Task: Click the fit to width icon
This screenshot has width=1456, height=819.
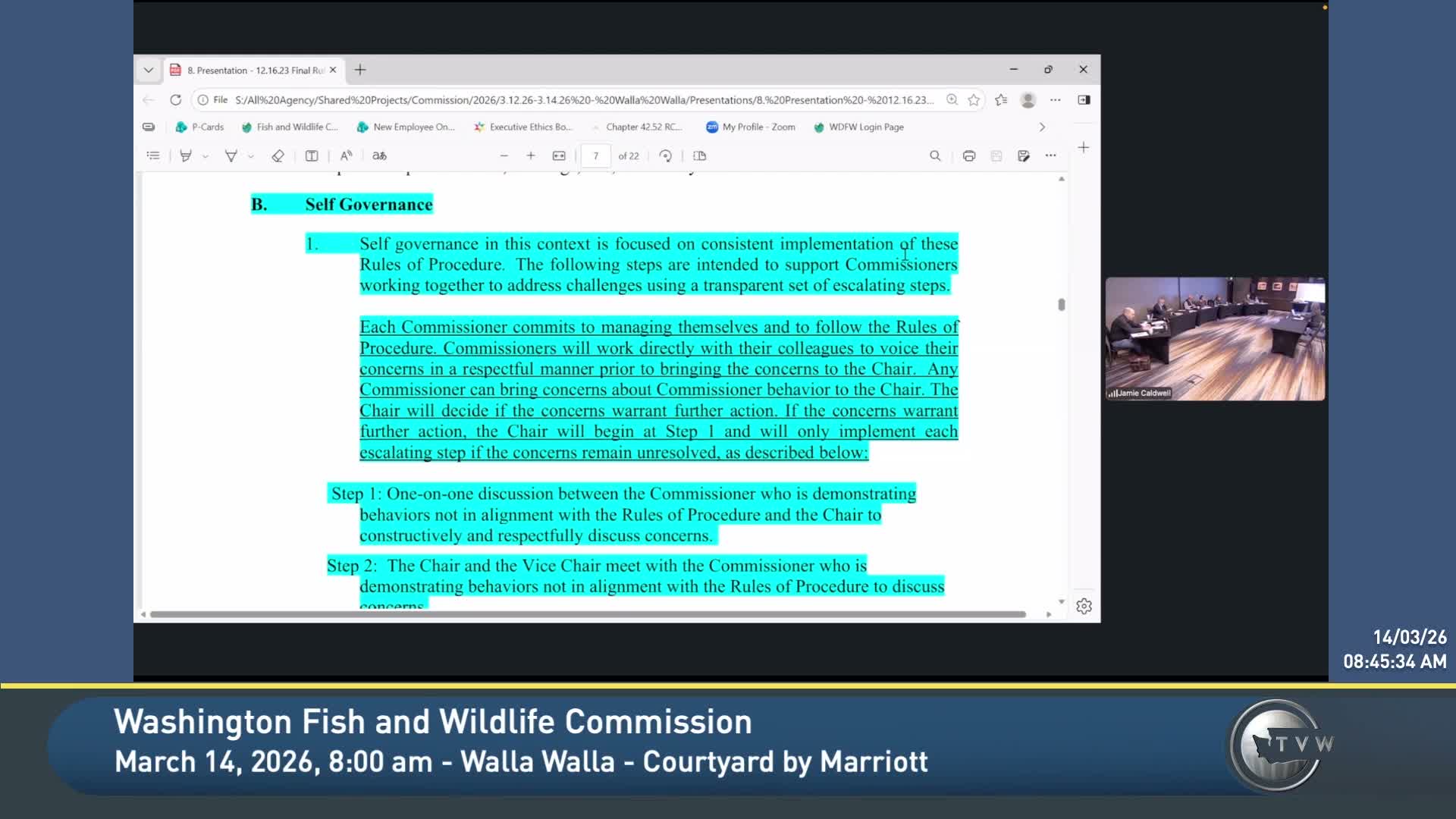Action: (x=559, y=155)
